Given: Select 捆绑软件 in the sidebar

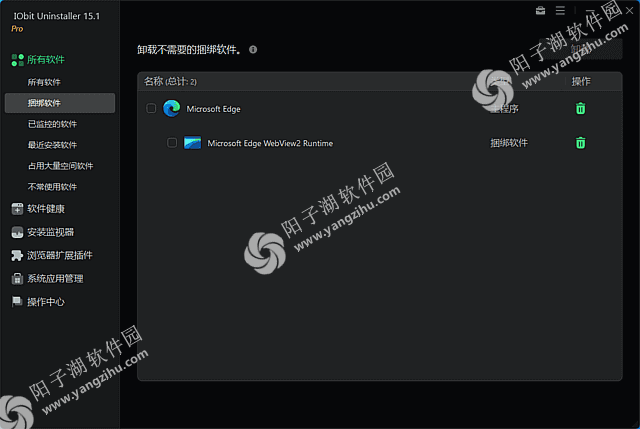Looking at the screenshot, I should click(x=60, y=103).
